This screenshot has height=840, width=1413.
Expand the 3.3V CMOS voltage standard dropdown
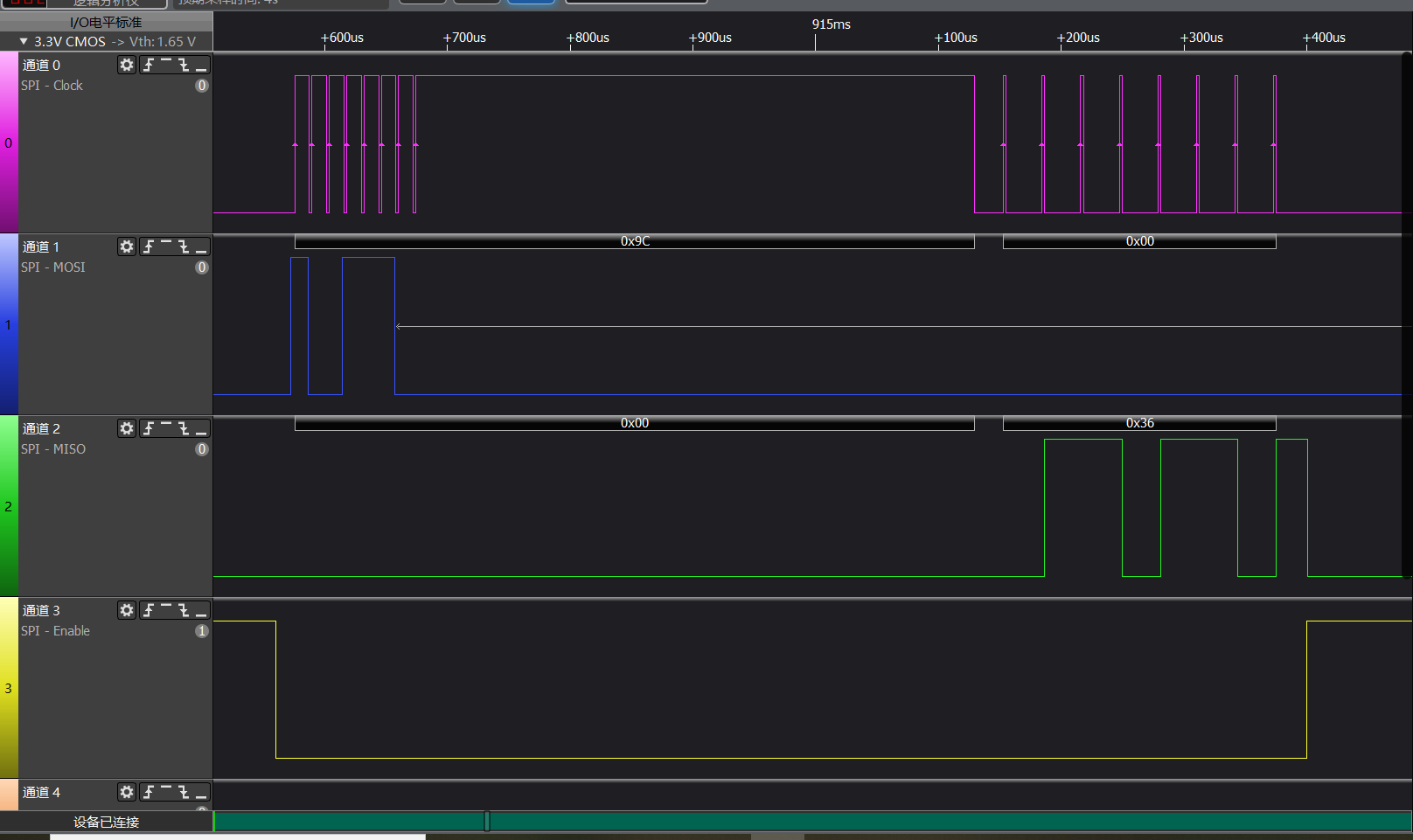pyautogui.click(x=24, y=41)
